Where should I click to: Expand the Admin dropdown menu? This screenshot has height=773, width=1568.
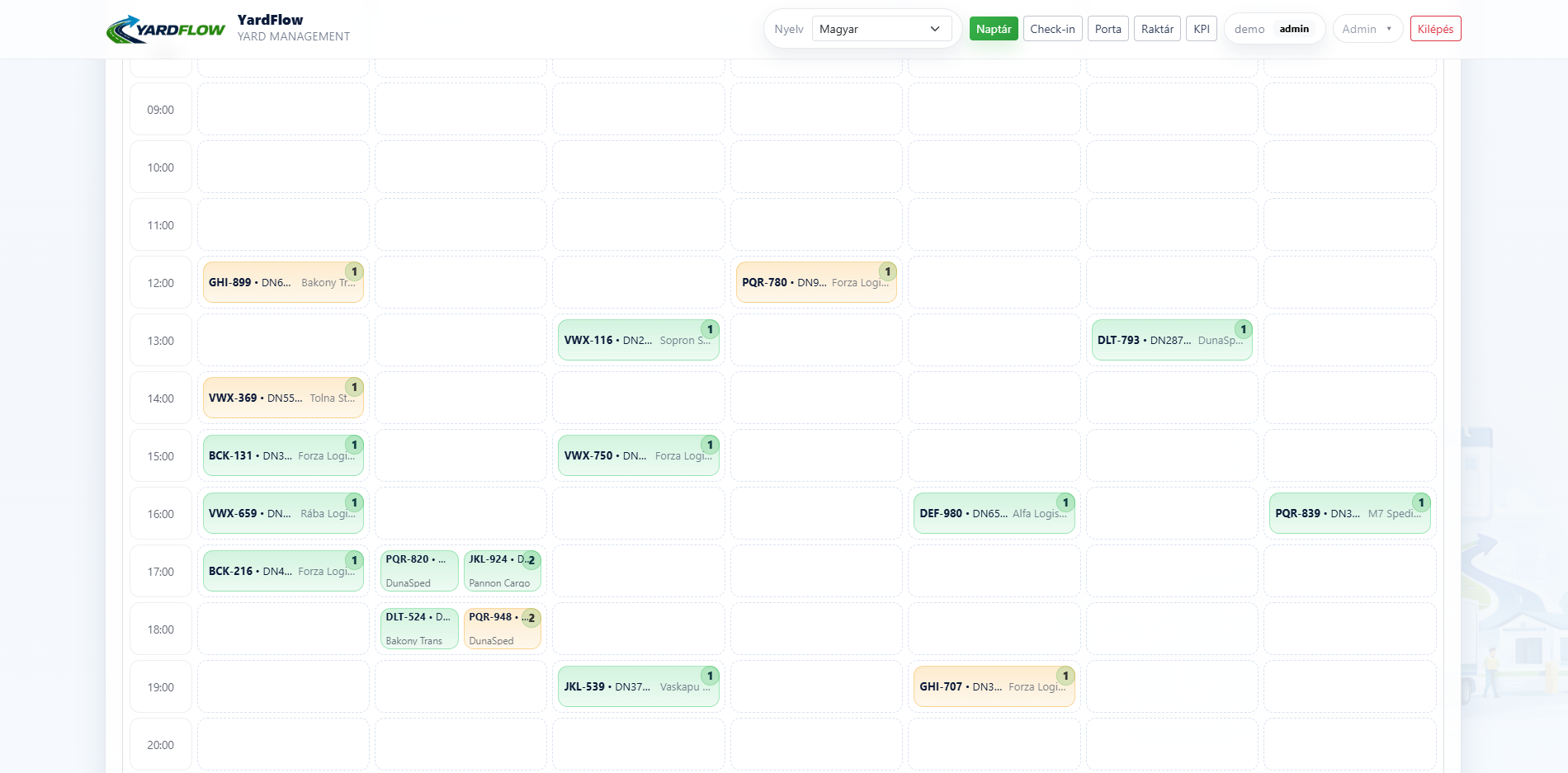point(1367,29)
